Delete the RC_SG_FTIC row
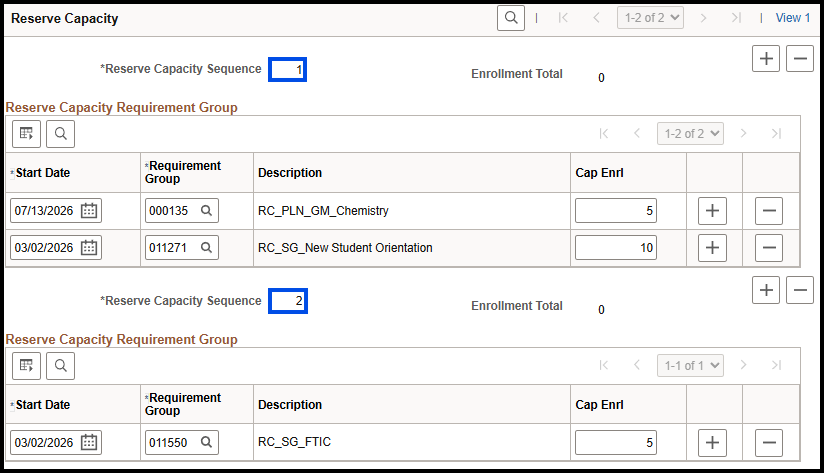This screenshot has height=473, width=824. coord(769,443)
